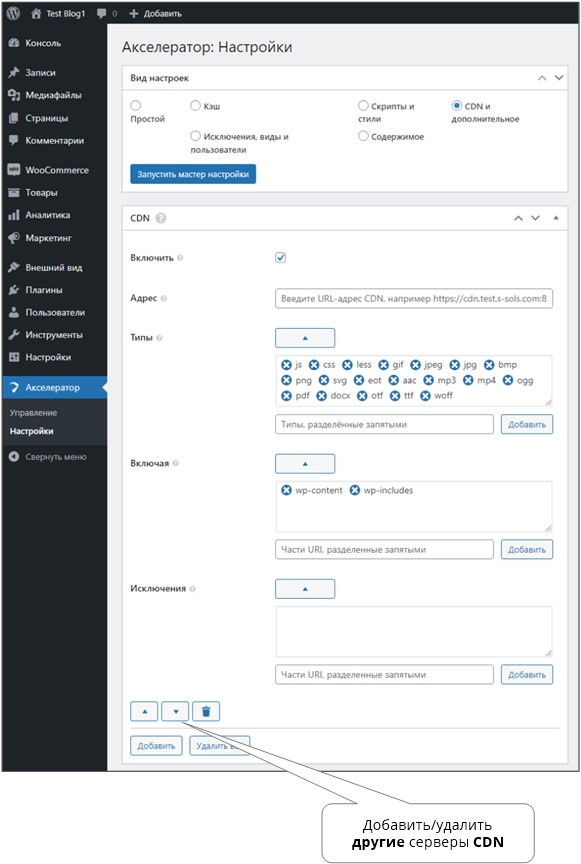Image resolution: width=581 pixels, height=864 pixels.
Task: Remove the wp-includes tag
Action: [x=355, y=490]
